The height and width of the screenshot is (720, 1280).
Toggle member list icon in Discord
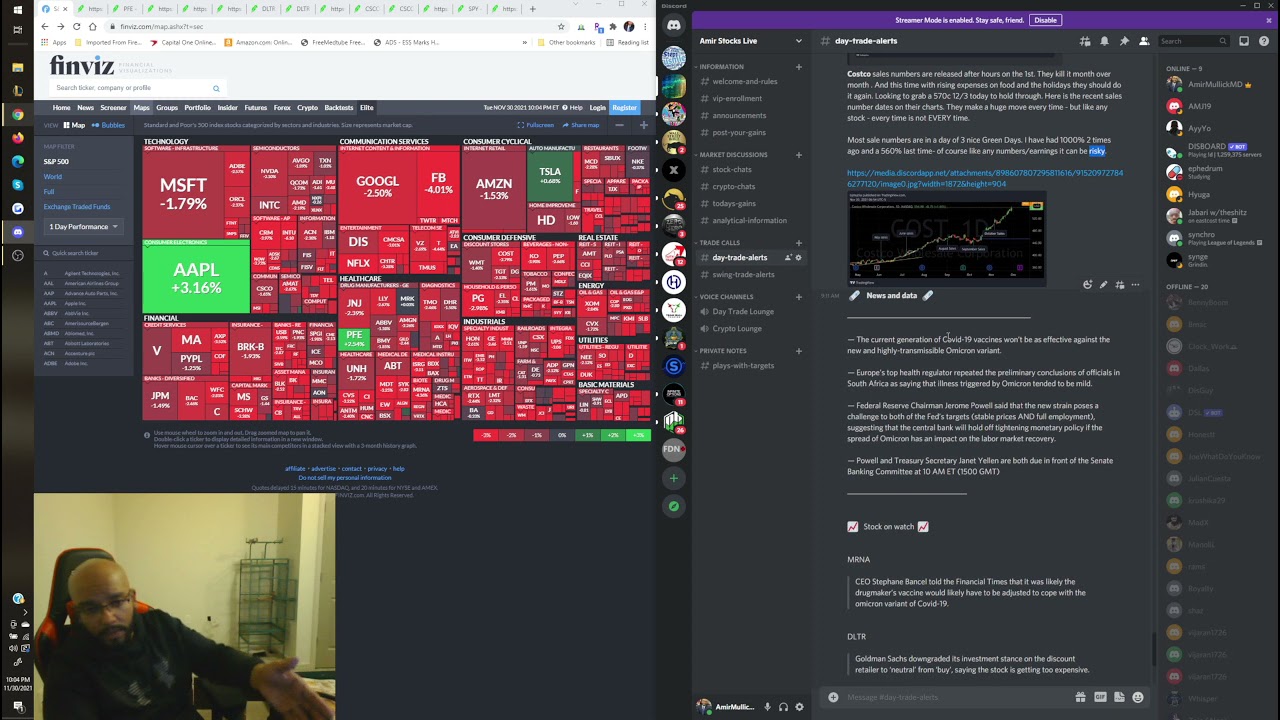(x=1144, y=41)
